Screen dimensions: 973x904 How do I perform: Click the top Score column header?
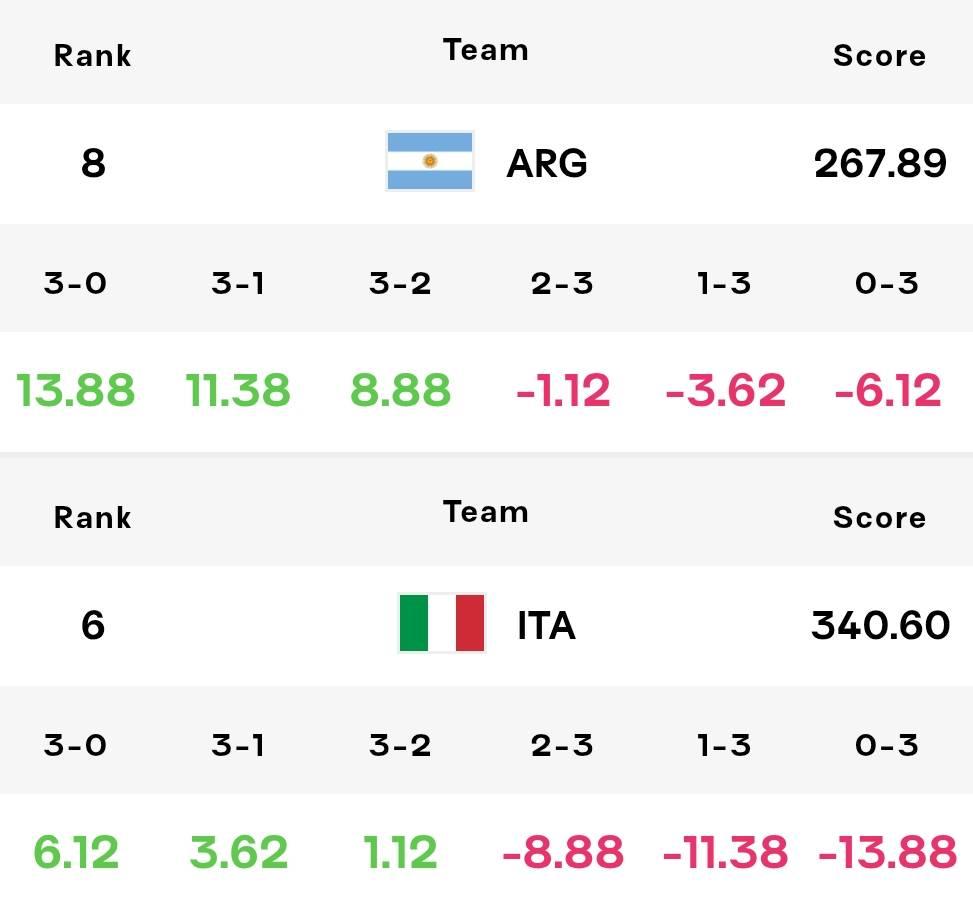879,56
